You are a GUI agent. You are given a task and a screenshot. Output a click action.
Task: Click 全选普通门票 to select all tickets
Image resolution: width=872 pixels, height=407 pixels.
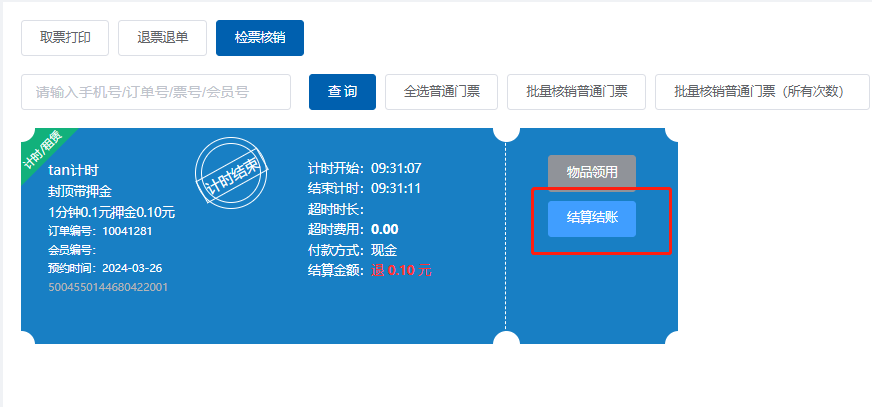point(441,92)
